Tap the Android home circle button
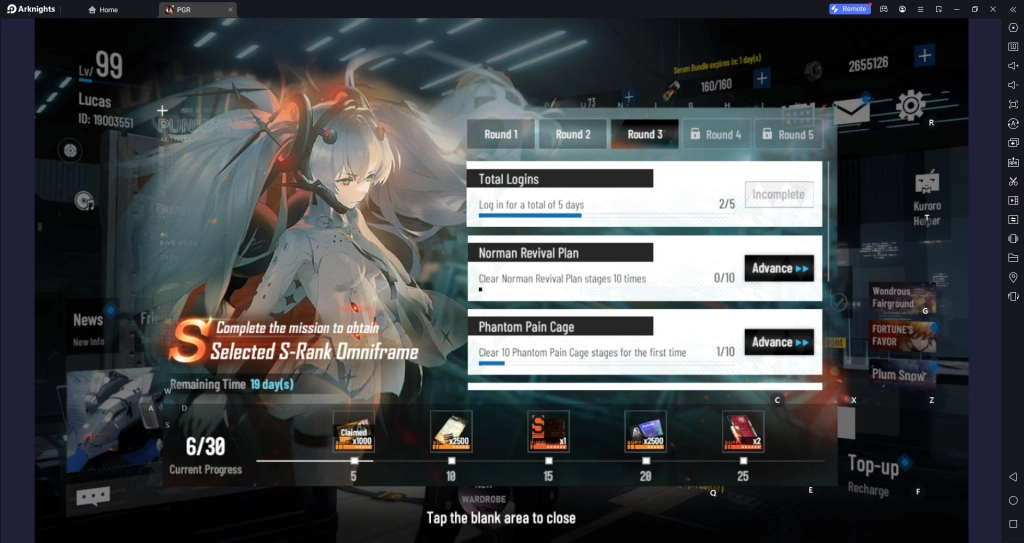This screenshot has width=1024, height=543. coord(1013,501)
